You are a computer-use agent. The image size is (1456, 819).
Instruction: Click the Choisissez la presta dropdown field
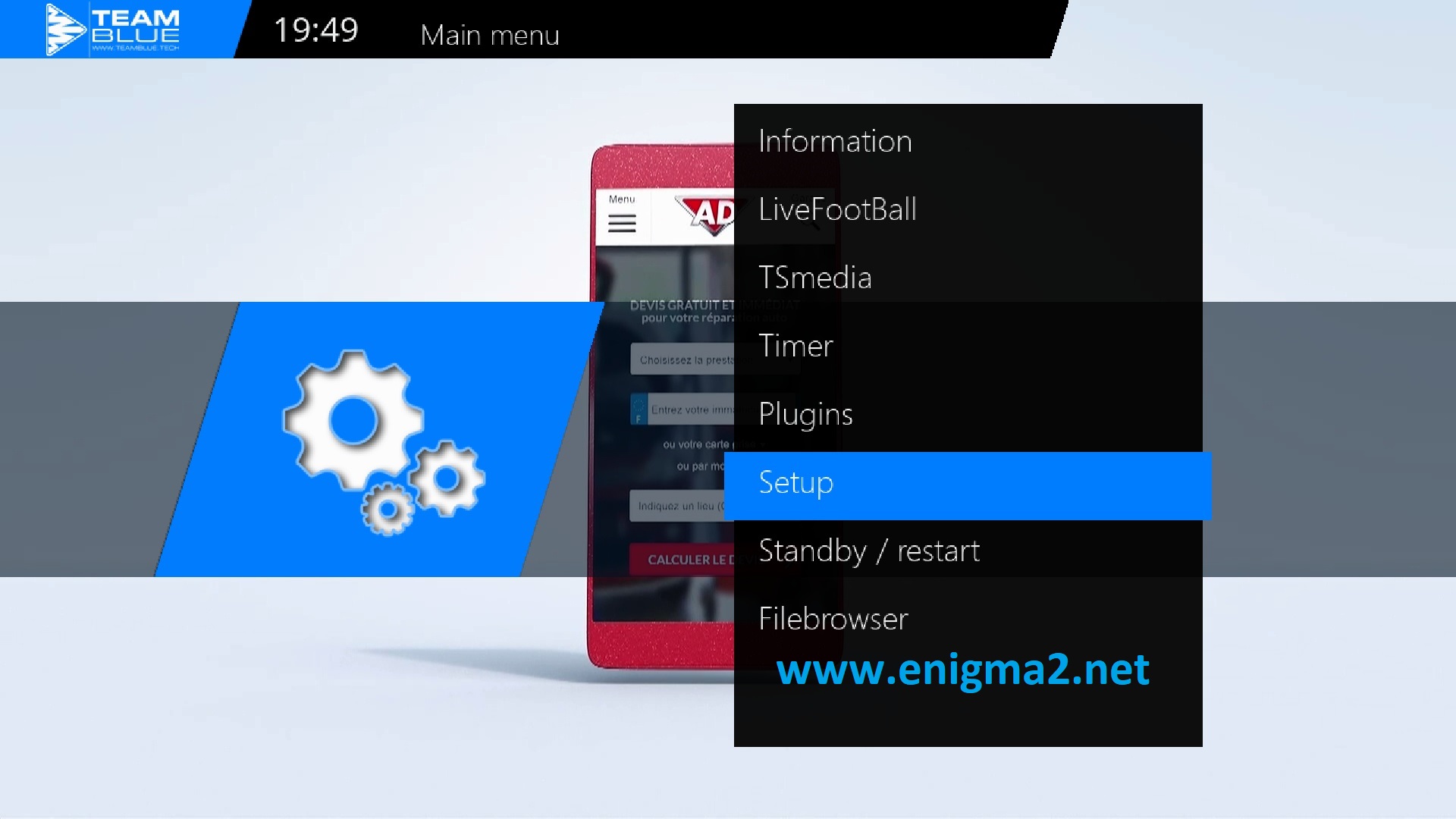[682, 359]
